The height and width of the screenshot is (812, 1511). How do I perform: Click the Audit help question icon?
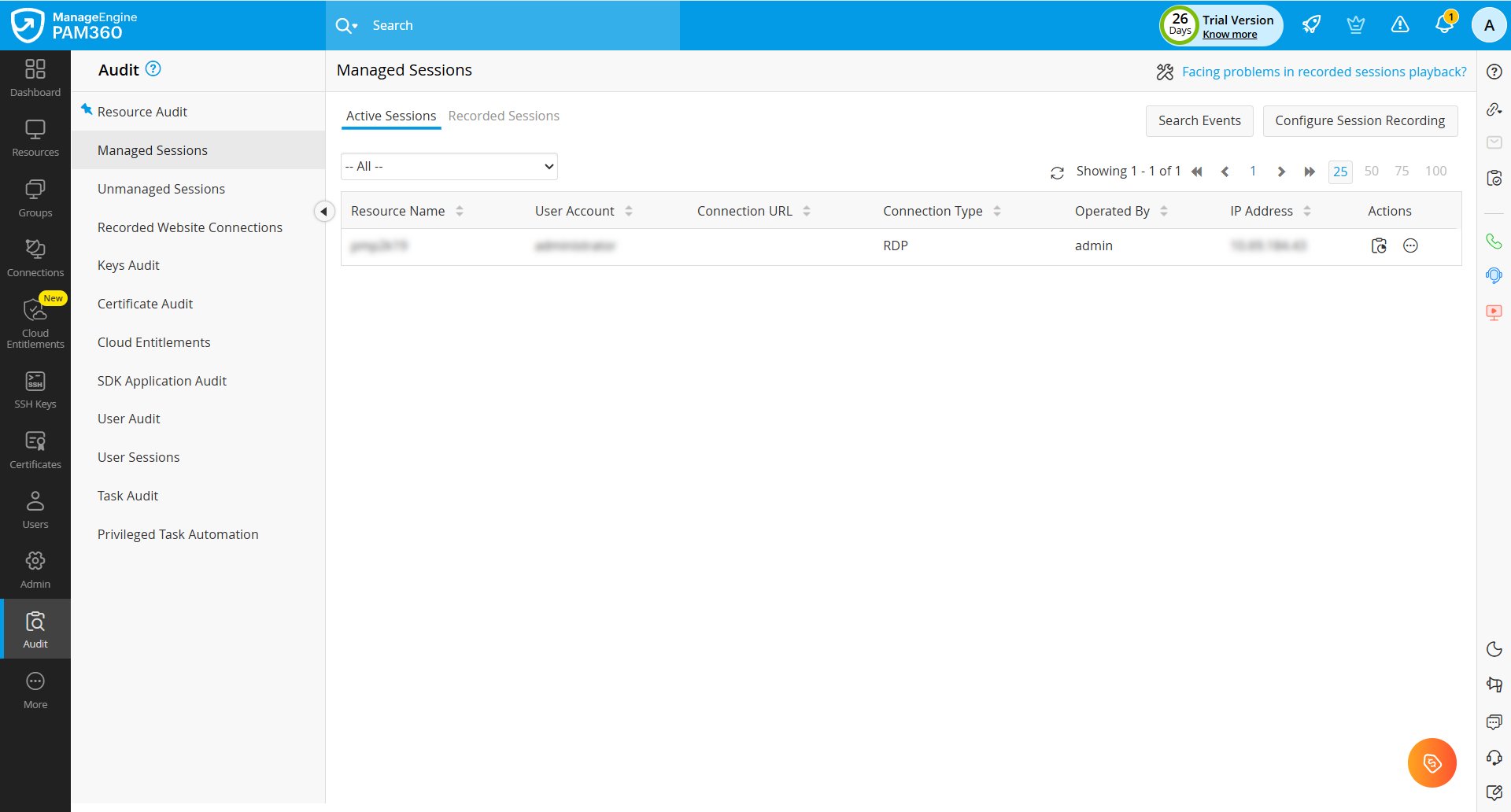153,68
